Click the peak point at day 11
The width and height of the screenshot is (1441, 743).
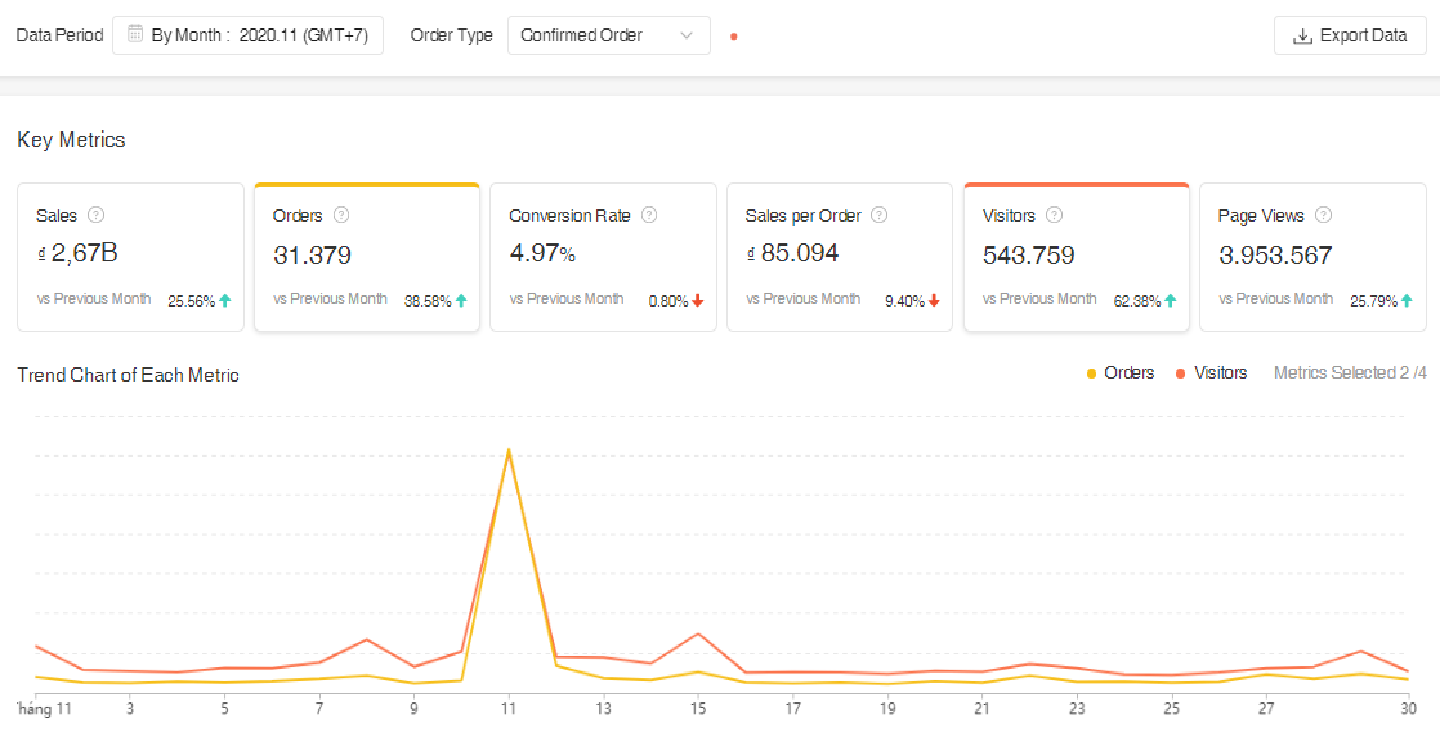509,450
